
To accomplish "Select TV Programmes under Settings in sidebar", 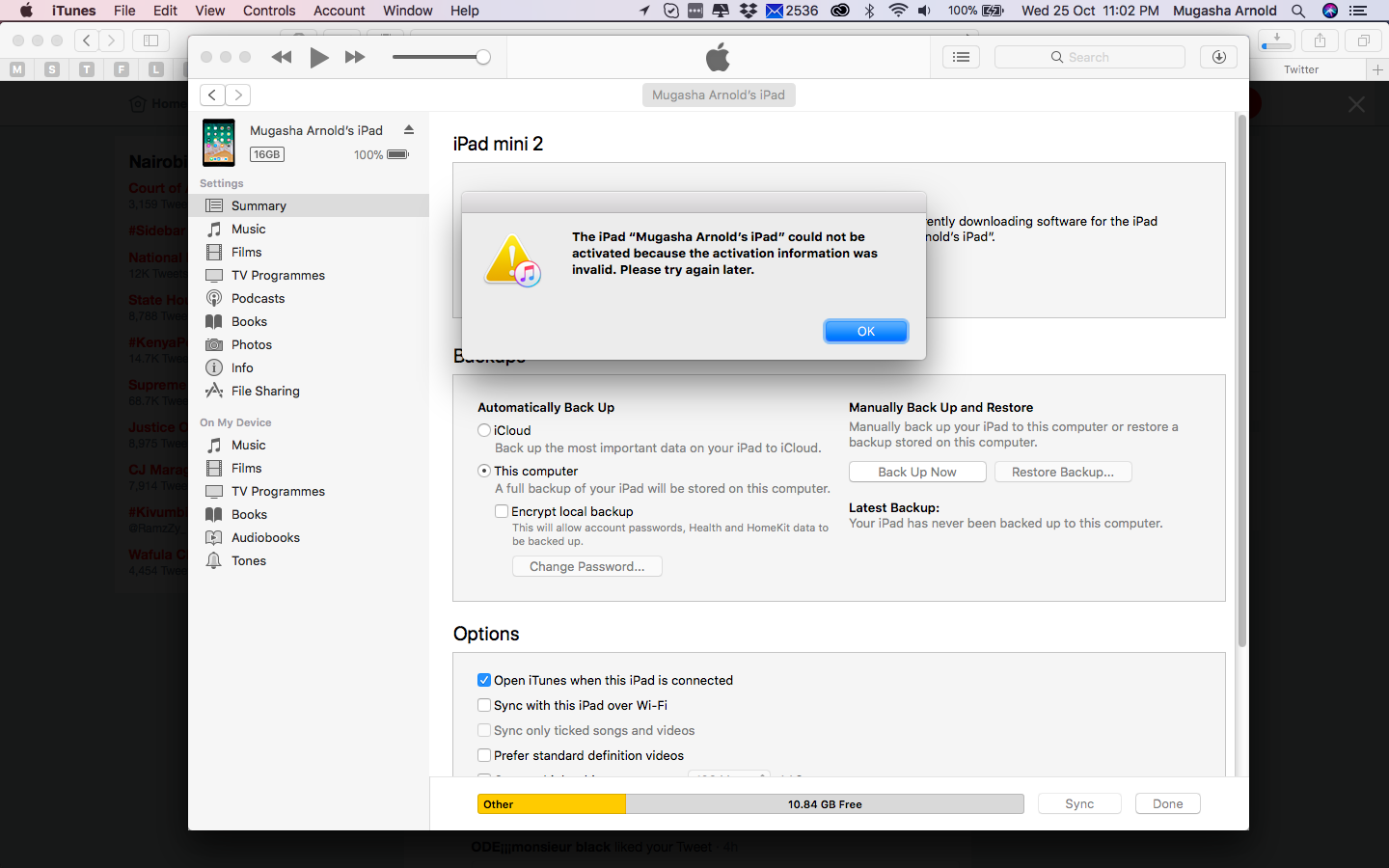I will (x=309, y=275).
